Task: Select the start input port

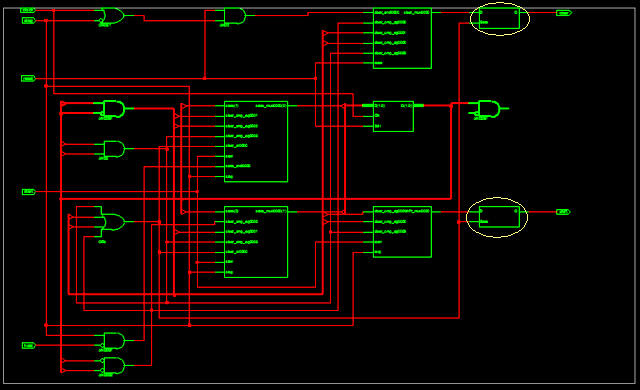Action: tap(29, 192)
